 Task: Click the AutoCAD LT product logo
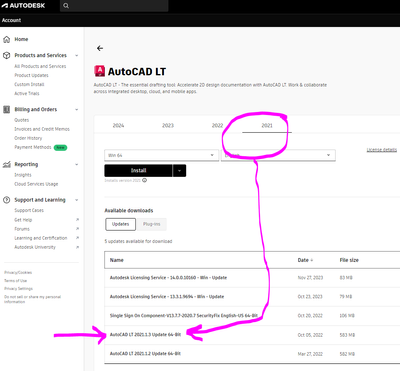(99, 71)
